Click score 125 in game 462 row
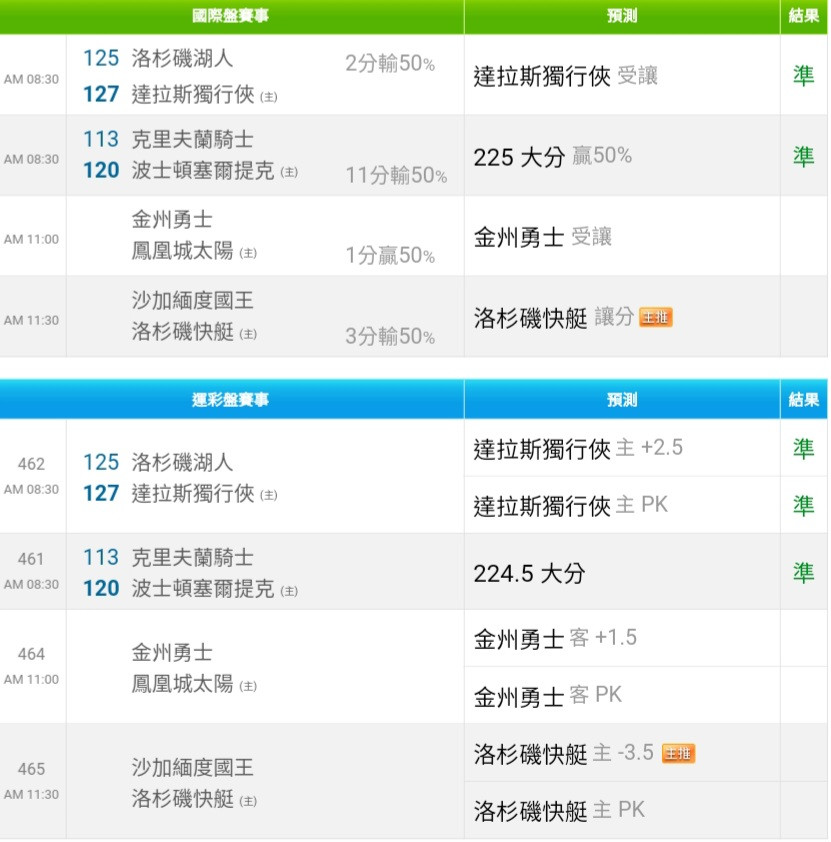Image resolution: width=831 pixels, height=842 pixels. pos(101,462)
